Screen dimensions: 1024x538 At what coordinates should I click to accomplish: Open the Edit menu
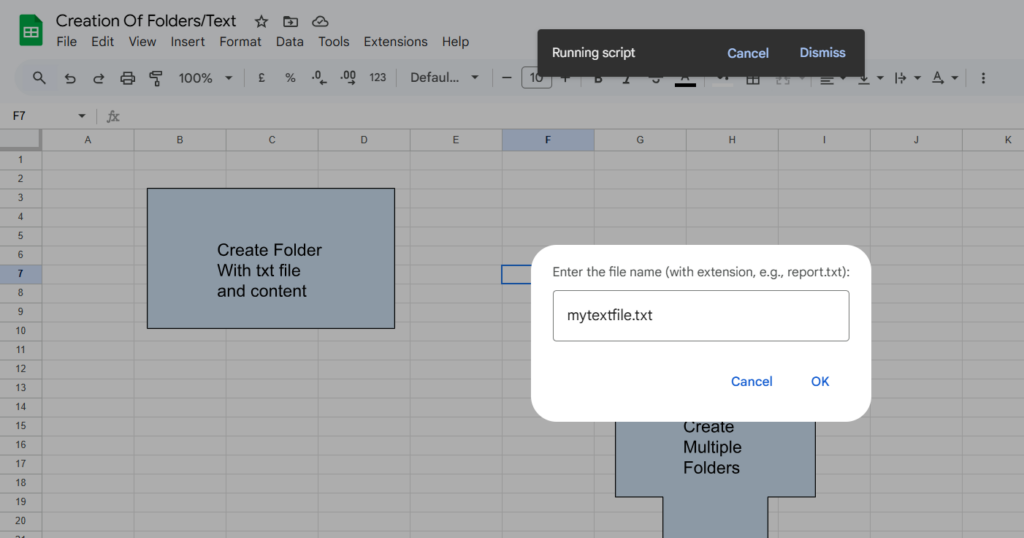102,42
